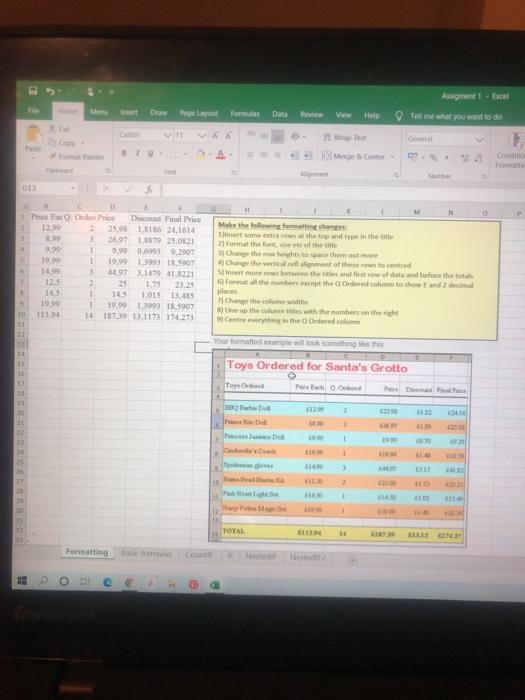
Task: Align text to the right
Action: tap(278, 155)
